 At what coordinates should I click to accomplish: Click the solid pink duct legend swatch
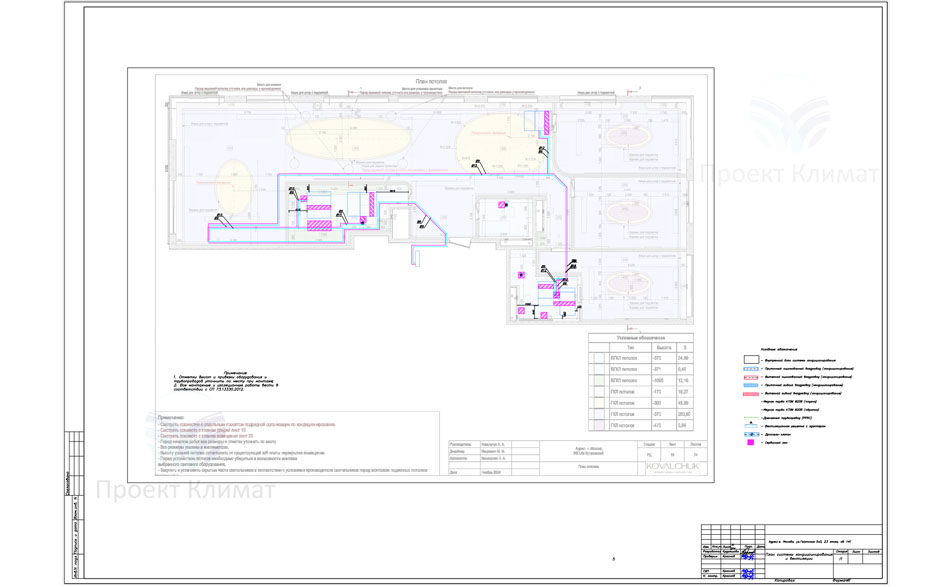pos(751,394)
